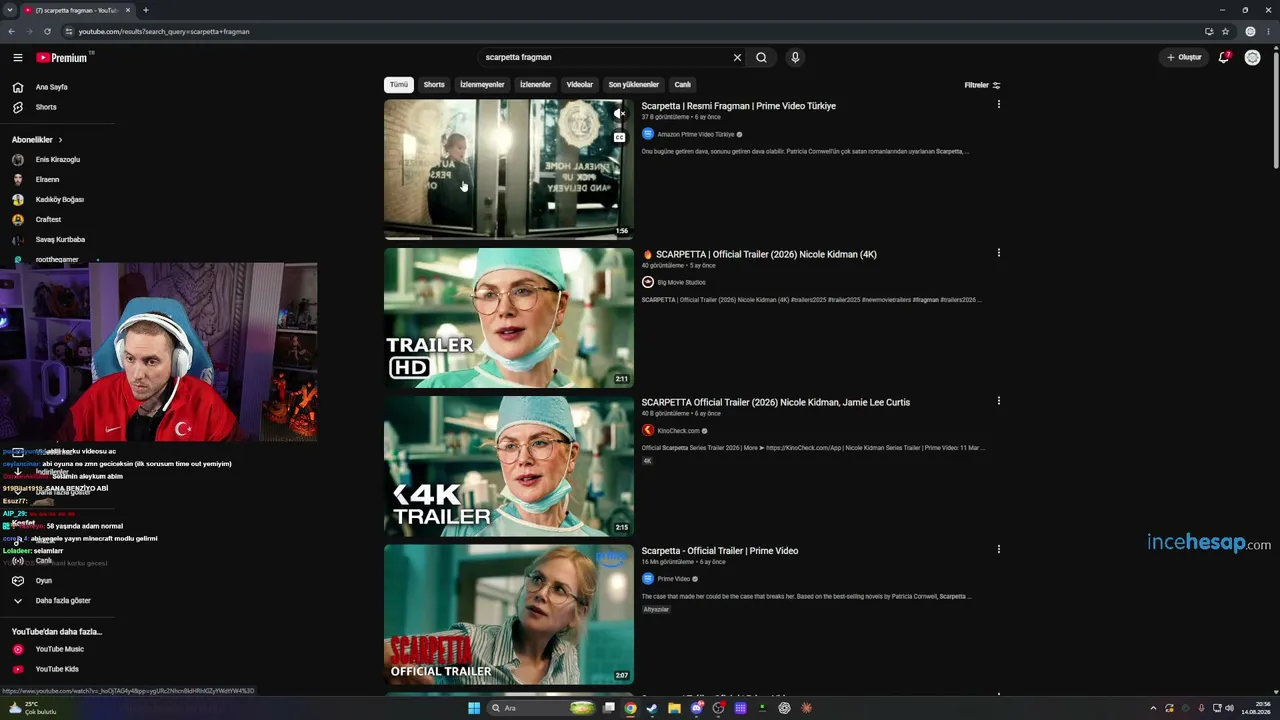
Task: Open Discord from the taskbar
Action: point(696,708)
